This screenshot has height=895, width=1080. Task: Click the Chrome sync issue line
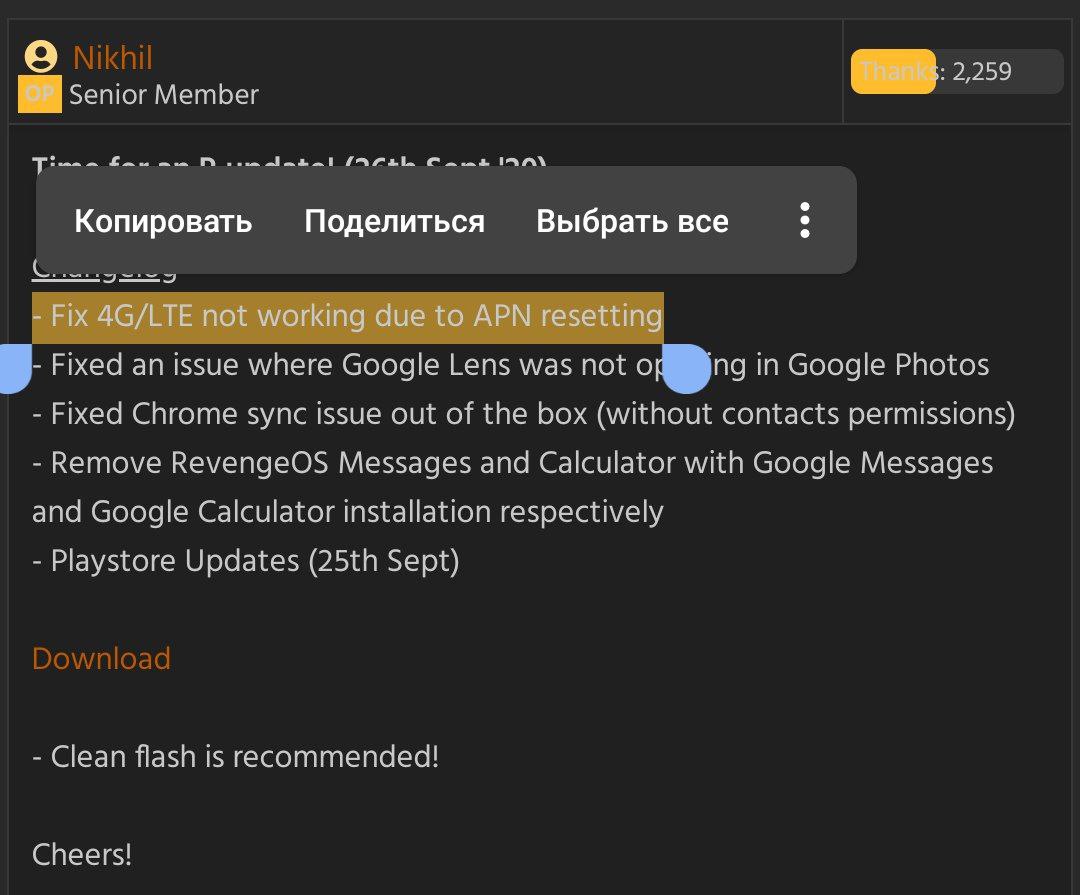pos(523,414)
